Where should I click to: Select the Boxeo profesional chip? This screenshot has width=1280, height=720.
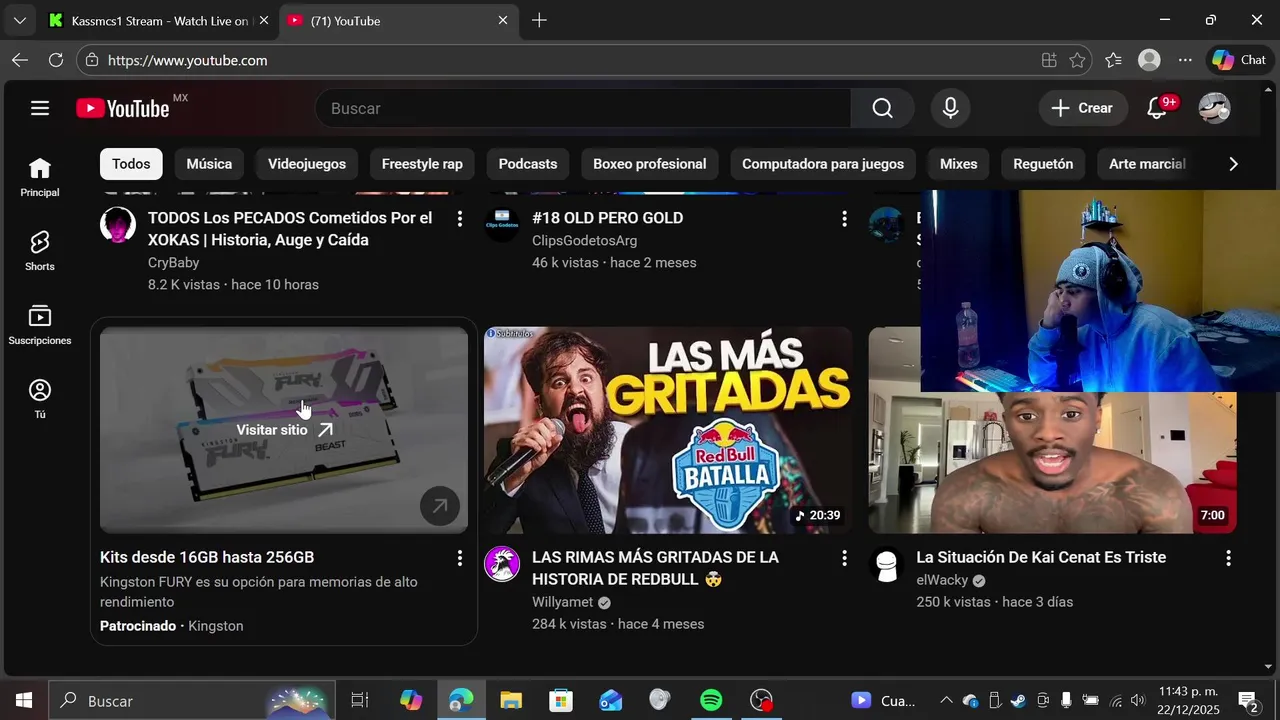[649, 164]
